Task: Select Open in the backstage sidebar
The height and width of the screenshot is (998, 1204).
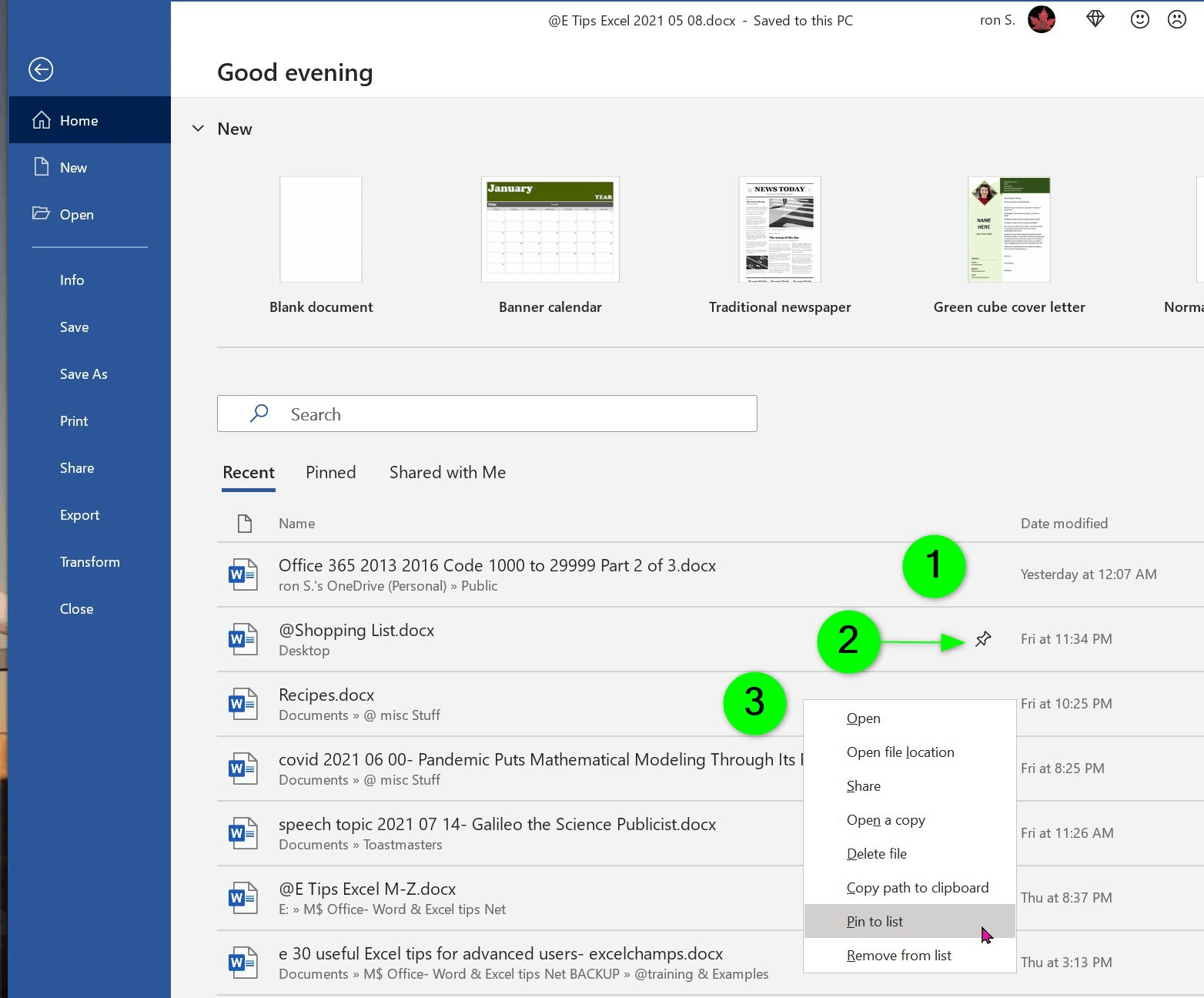Action: point(90,214)
